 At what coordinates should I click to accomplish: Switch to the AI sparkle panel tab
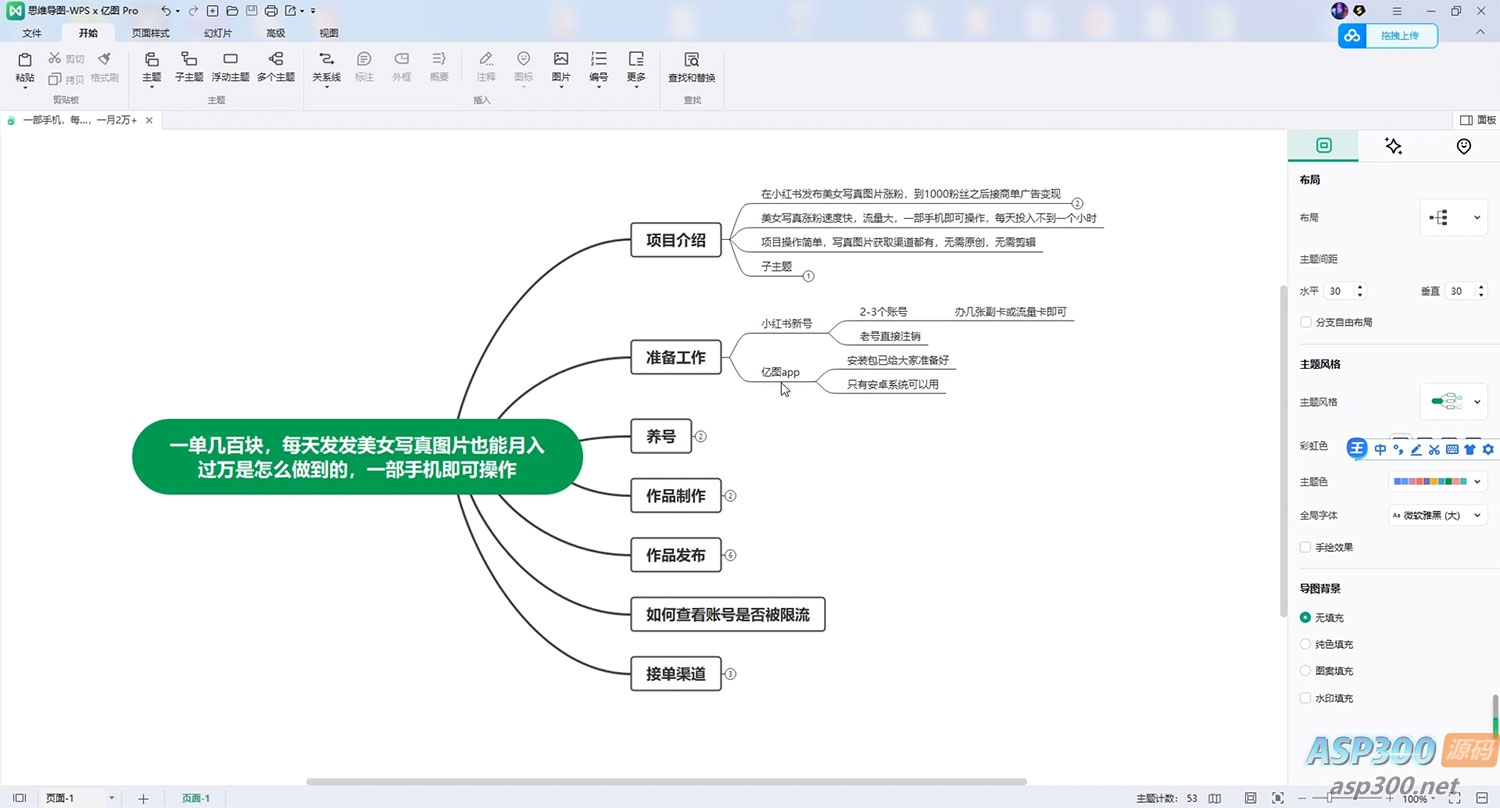(1393, 146)
